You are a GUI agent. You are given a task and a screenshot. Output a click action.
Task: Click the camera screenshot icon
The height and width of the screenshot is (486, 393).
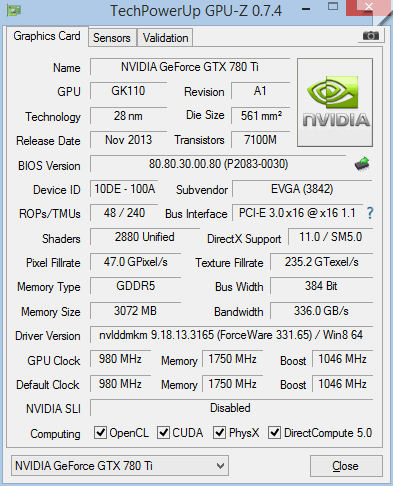coord(371,36)
